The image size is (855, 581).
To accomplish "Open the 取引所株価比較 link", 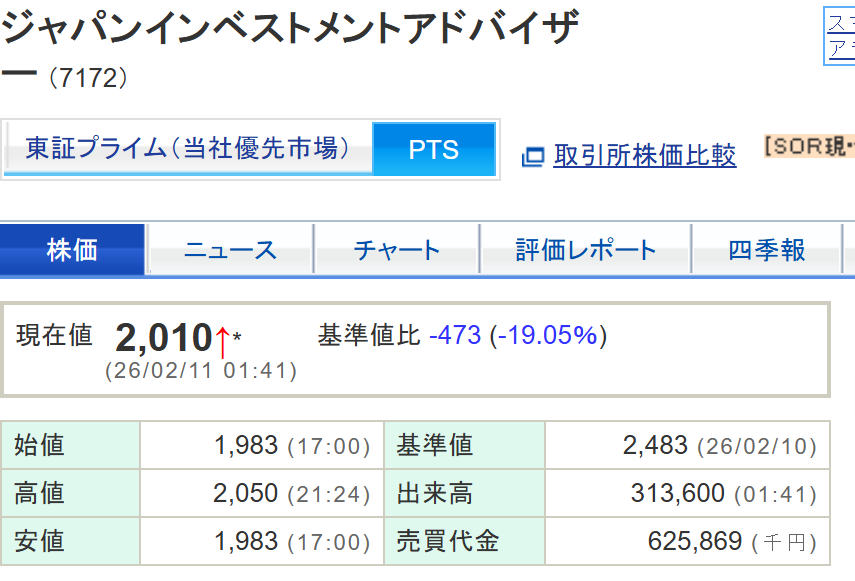I will 645,156.
